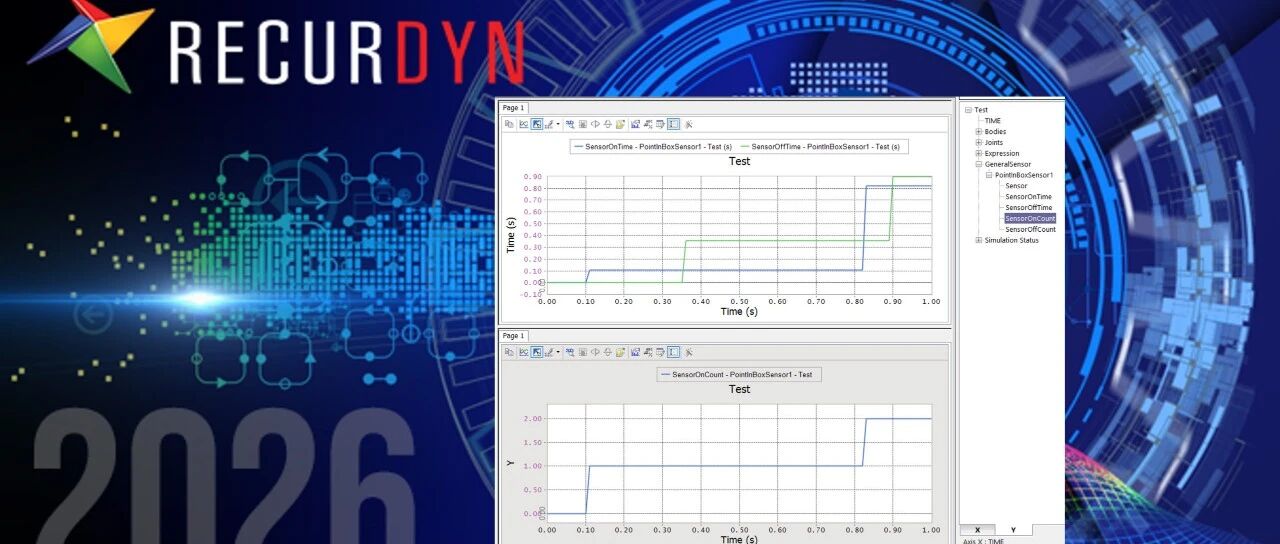Expand the Simulation Status node in the tree

(978, 240)
